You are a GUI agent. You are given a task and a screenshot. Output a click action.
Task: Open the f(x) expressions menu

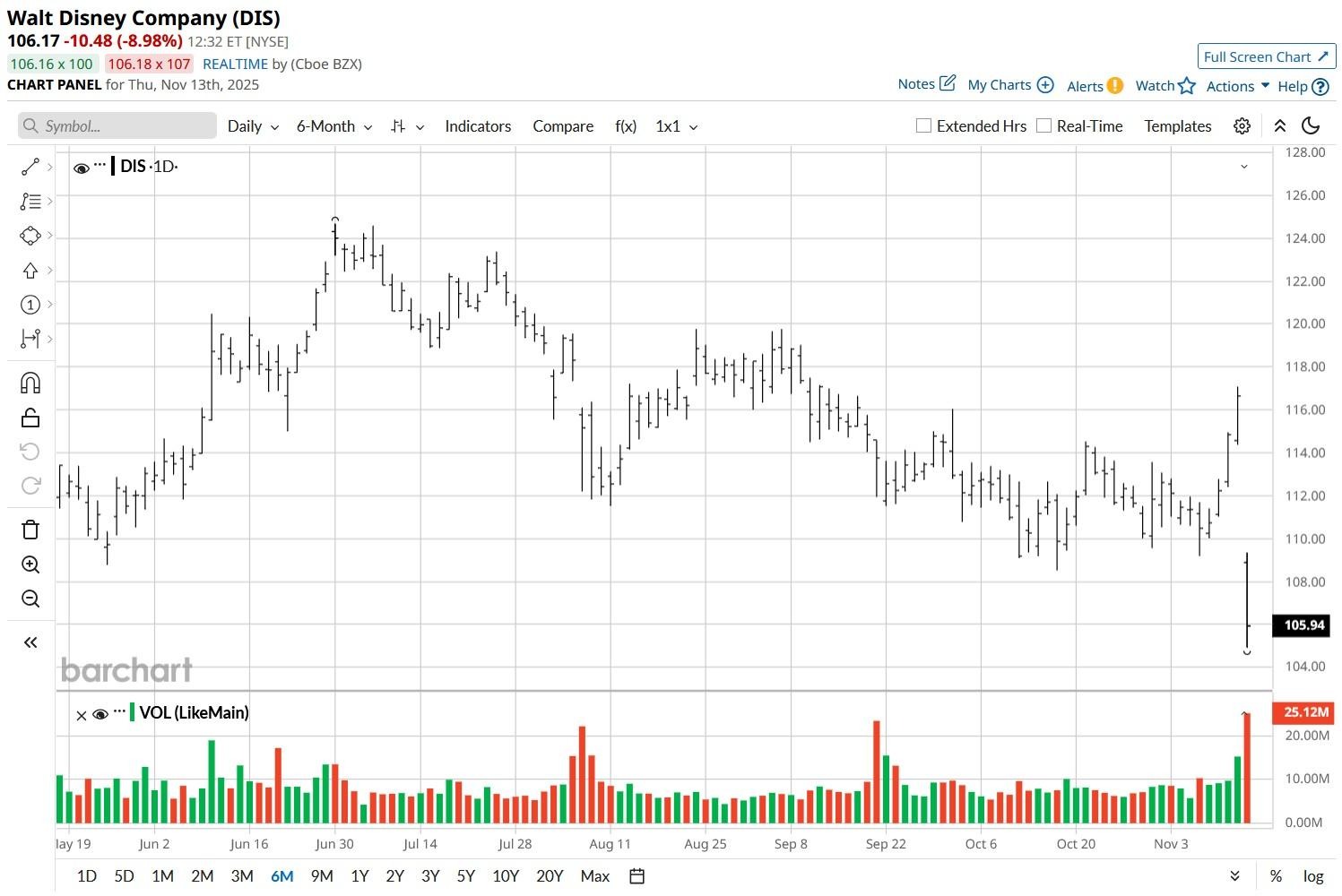[x=626, y=126]
